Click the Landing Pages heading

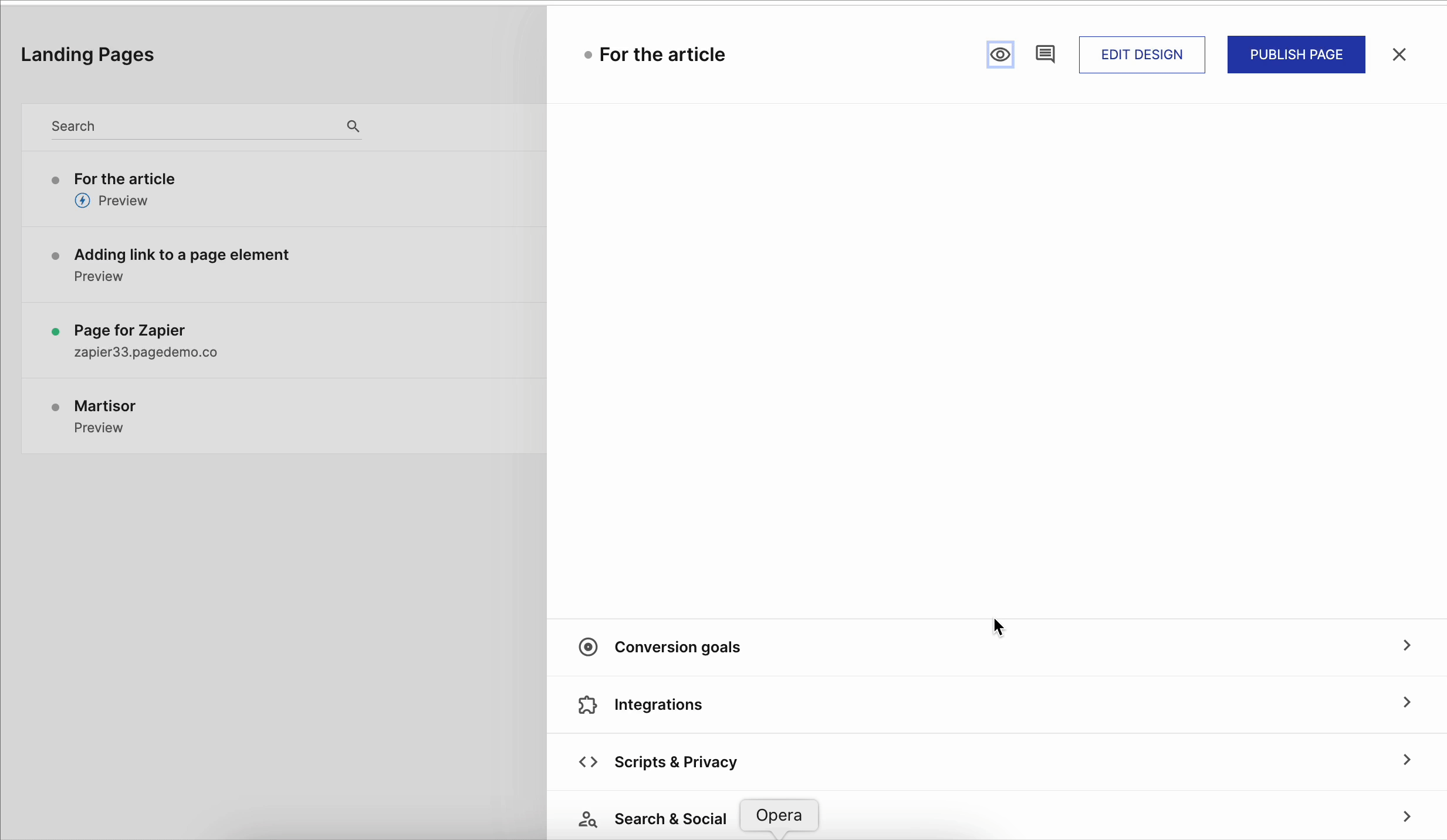click(87, 55)
